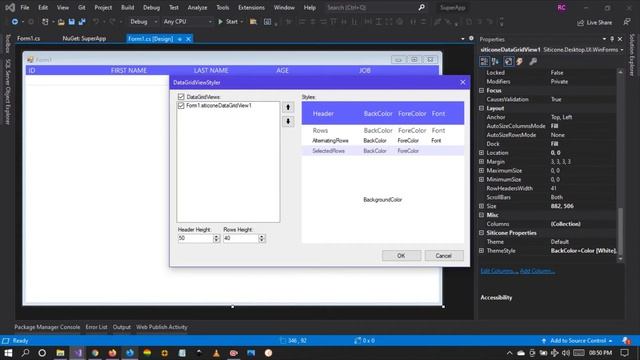
Task: Open the Extensions menu
Action: pyautogui.click(x=251, y=7)
